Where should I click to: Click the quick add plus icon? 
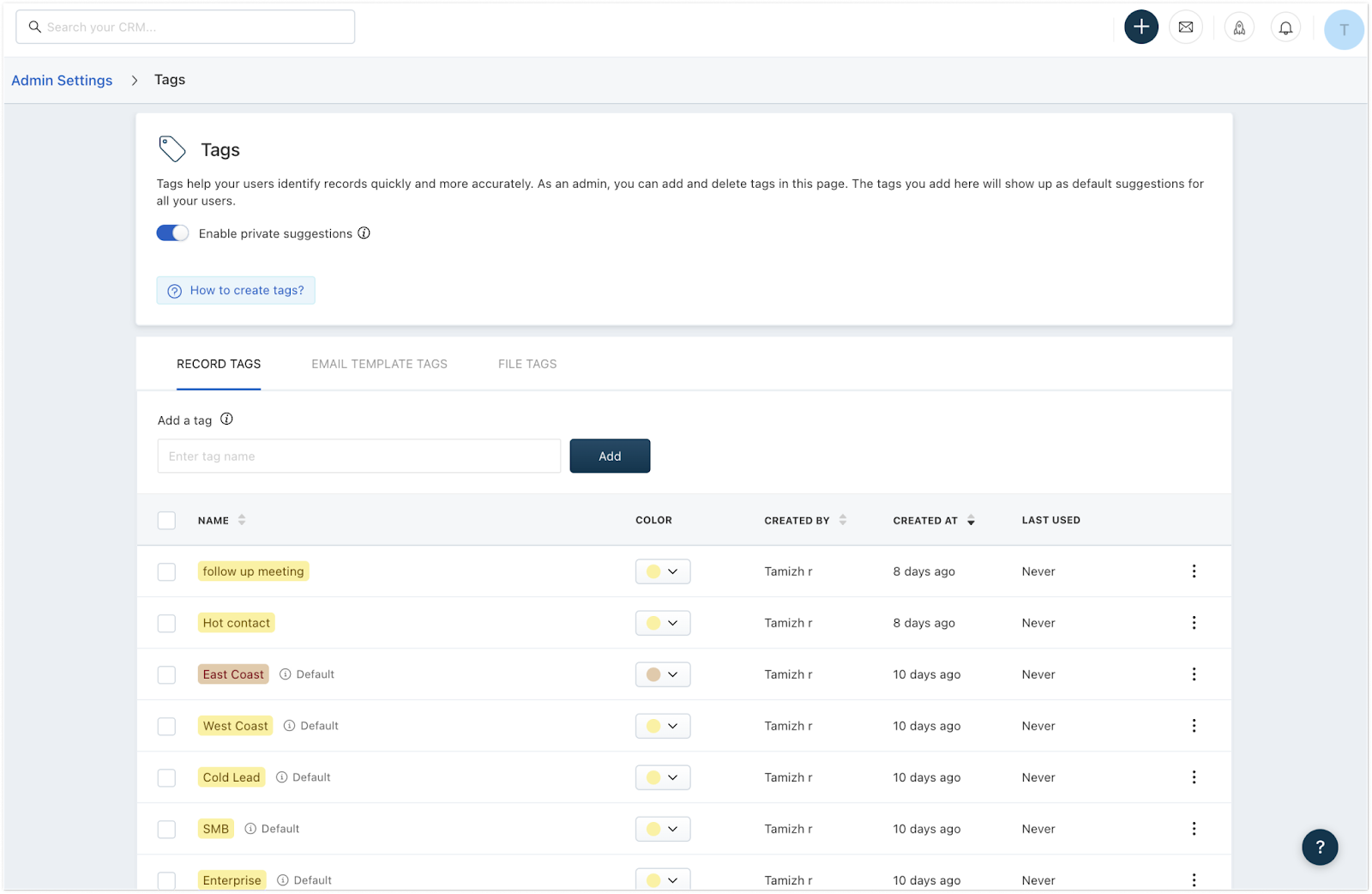click(1141, 27)
